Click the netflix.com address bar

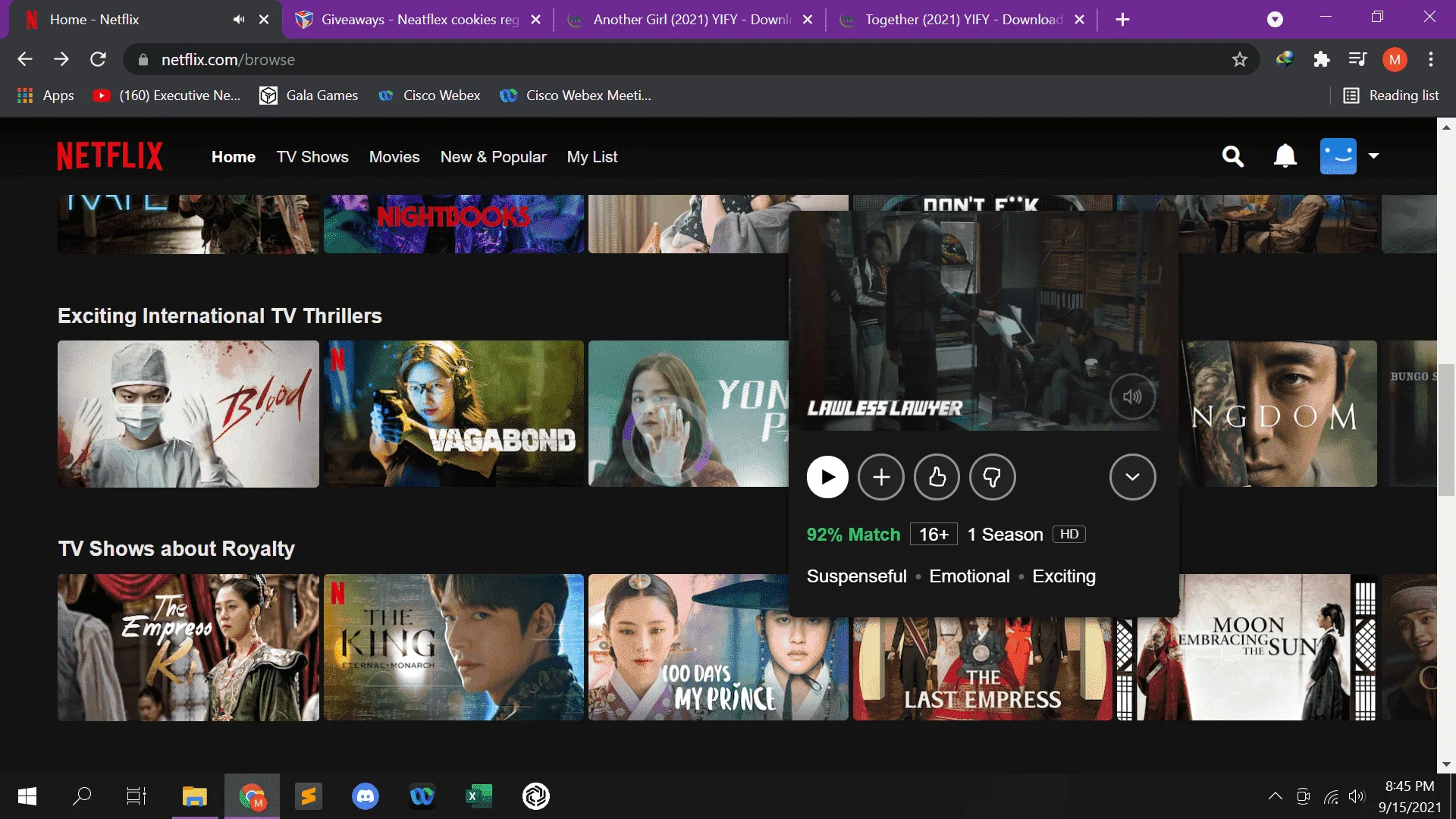pyautogui.click(x=690, y=59)
